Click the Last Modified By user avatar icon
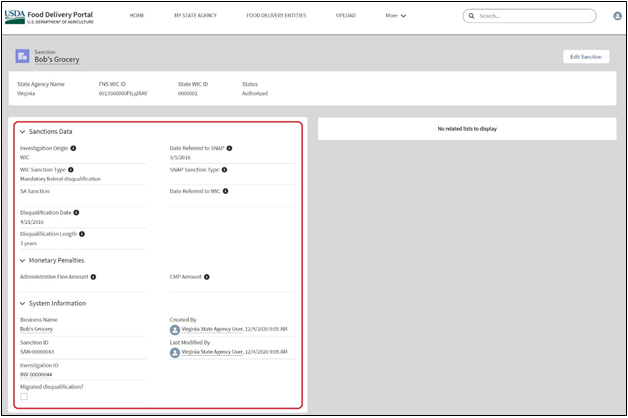 coord(175,352)
